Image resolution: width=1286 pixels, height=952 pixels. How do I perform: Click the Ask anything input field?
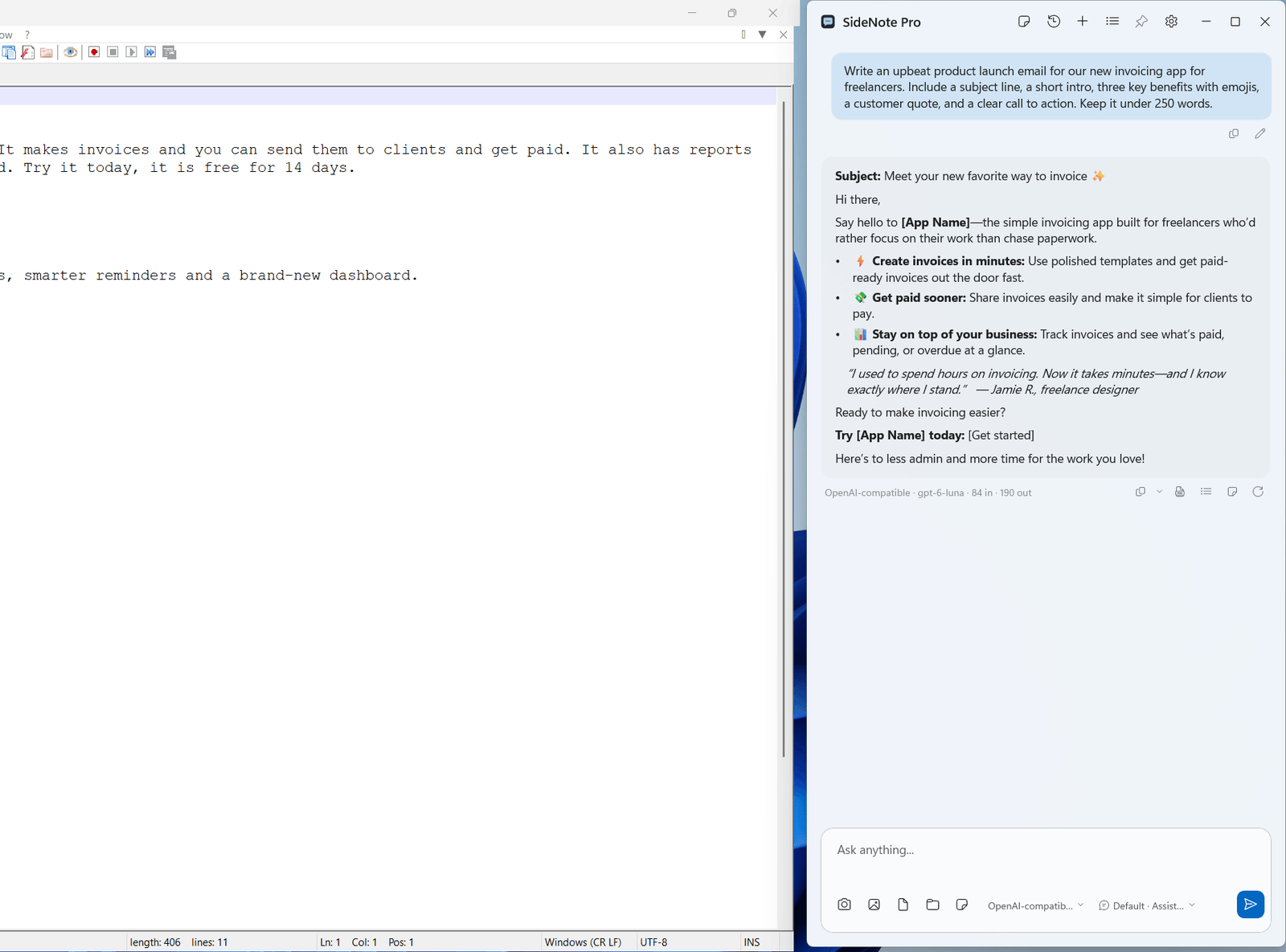coord(1046,850)
